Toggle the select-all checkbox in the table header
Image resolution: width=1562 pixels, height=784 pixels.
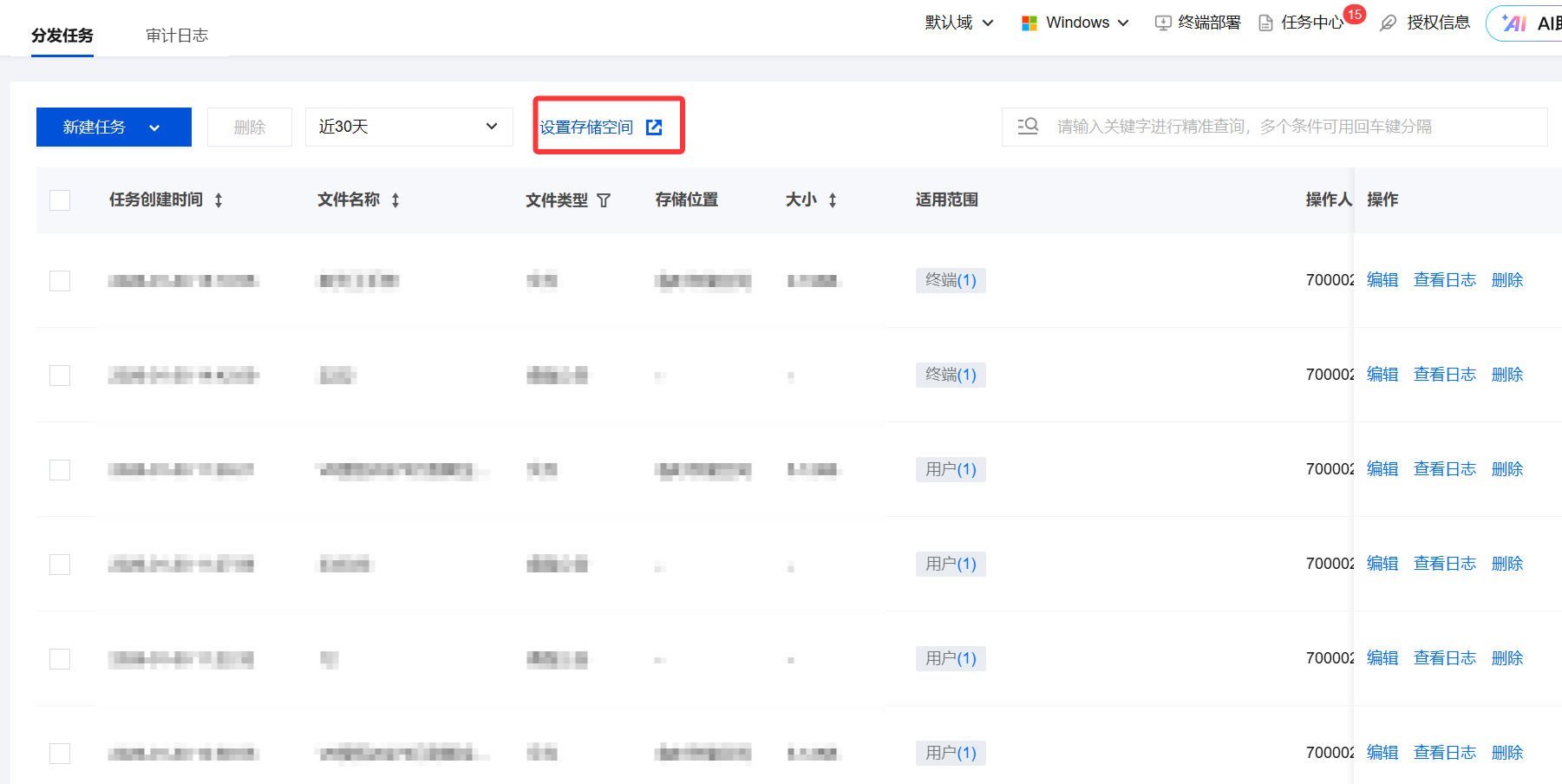(60, 200)
